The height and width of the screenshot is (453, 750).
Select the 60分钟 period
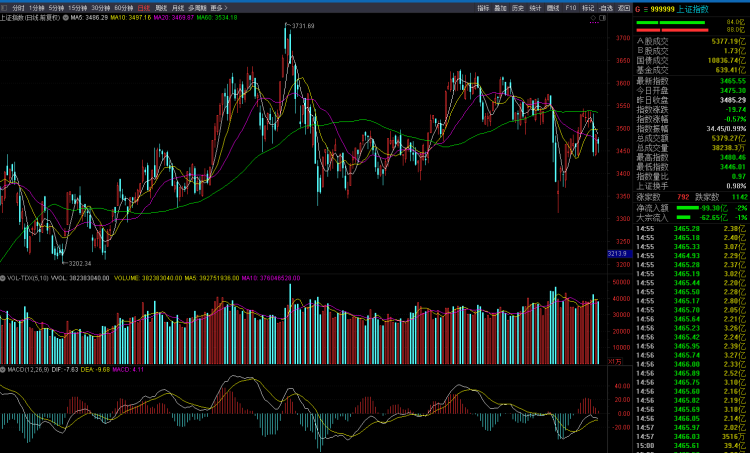(123, 8)
